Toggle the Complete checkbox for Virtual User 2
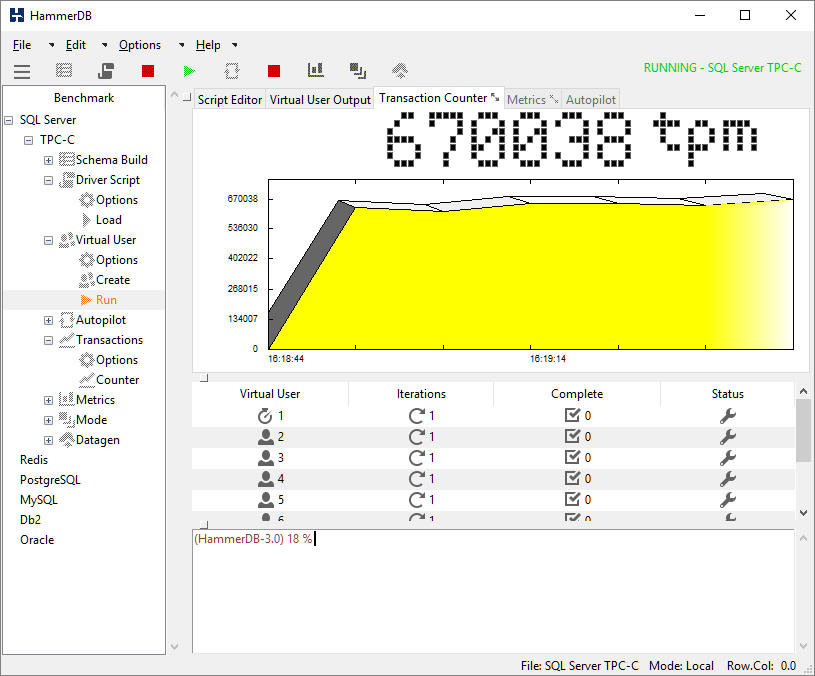 click(572, 437)
